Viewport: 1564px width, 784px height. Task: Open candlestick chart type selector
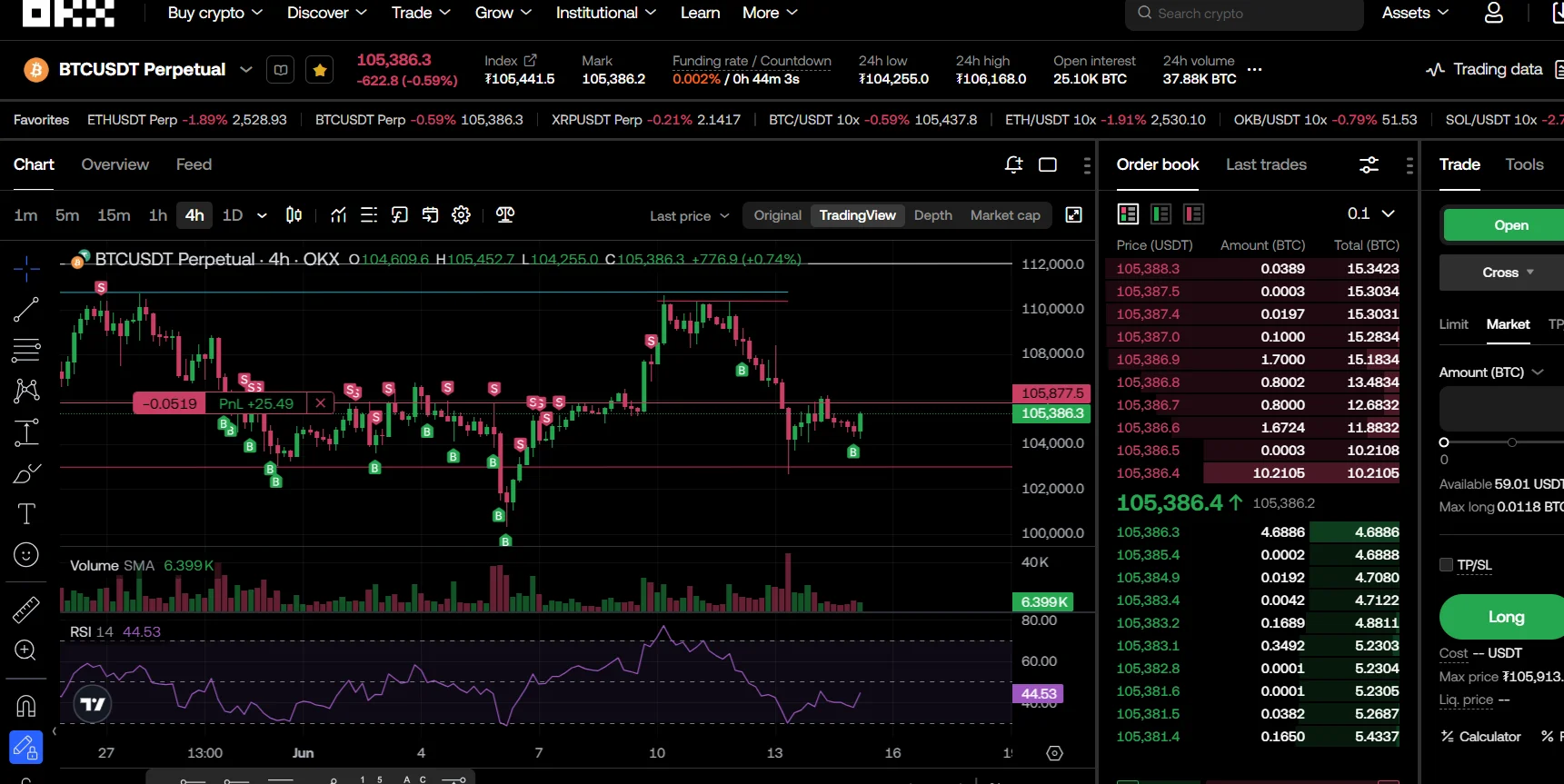(294, 215)
